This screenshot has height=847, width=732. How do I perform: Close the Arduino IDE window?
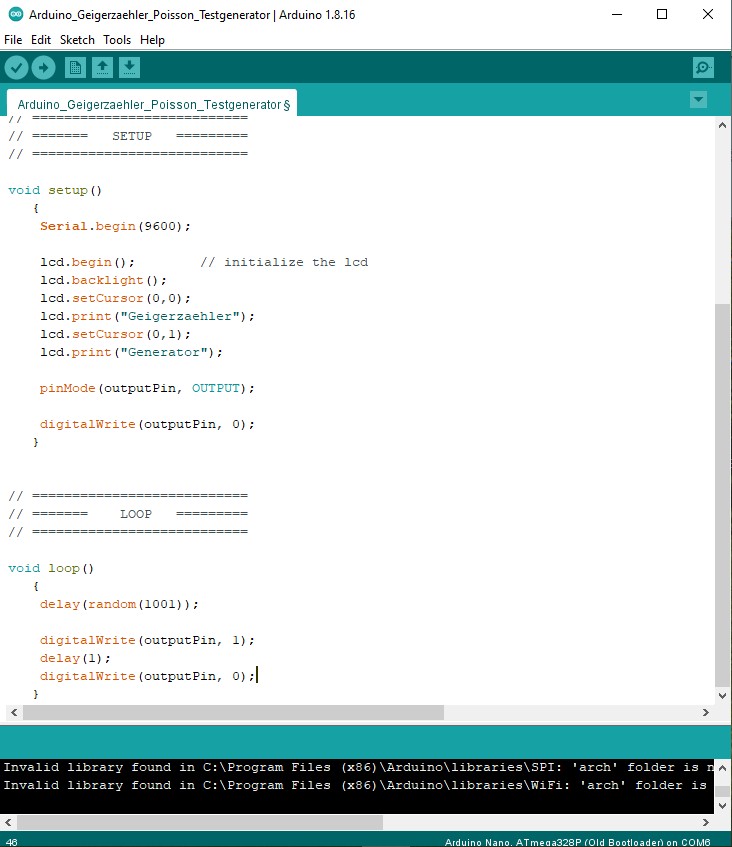tap(708, 15)
